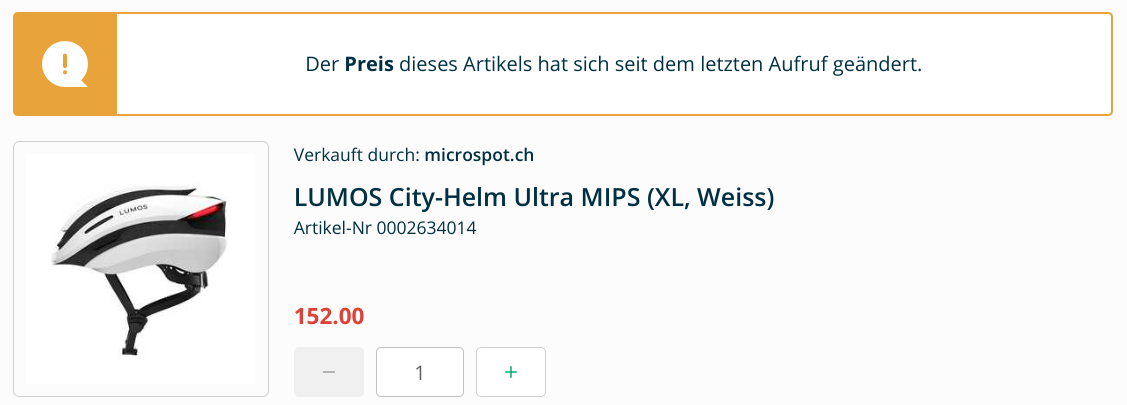
Task: Open the microspot.ch seller link
Action: pyautogui.click(x=479, y=155)
